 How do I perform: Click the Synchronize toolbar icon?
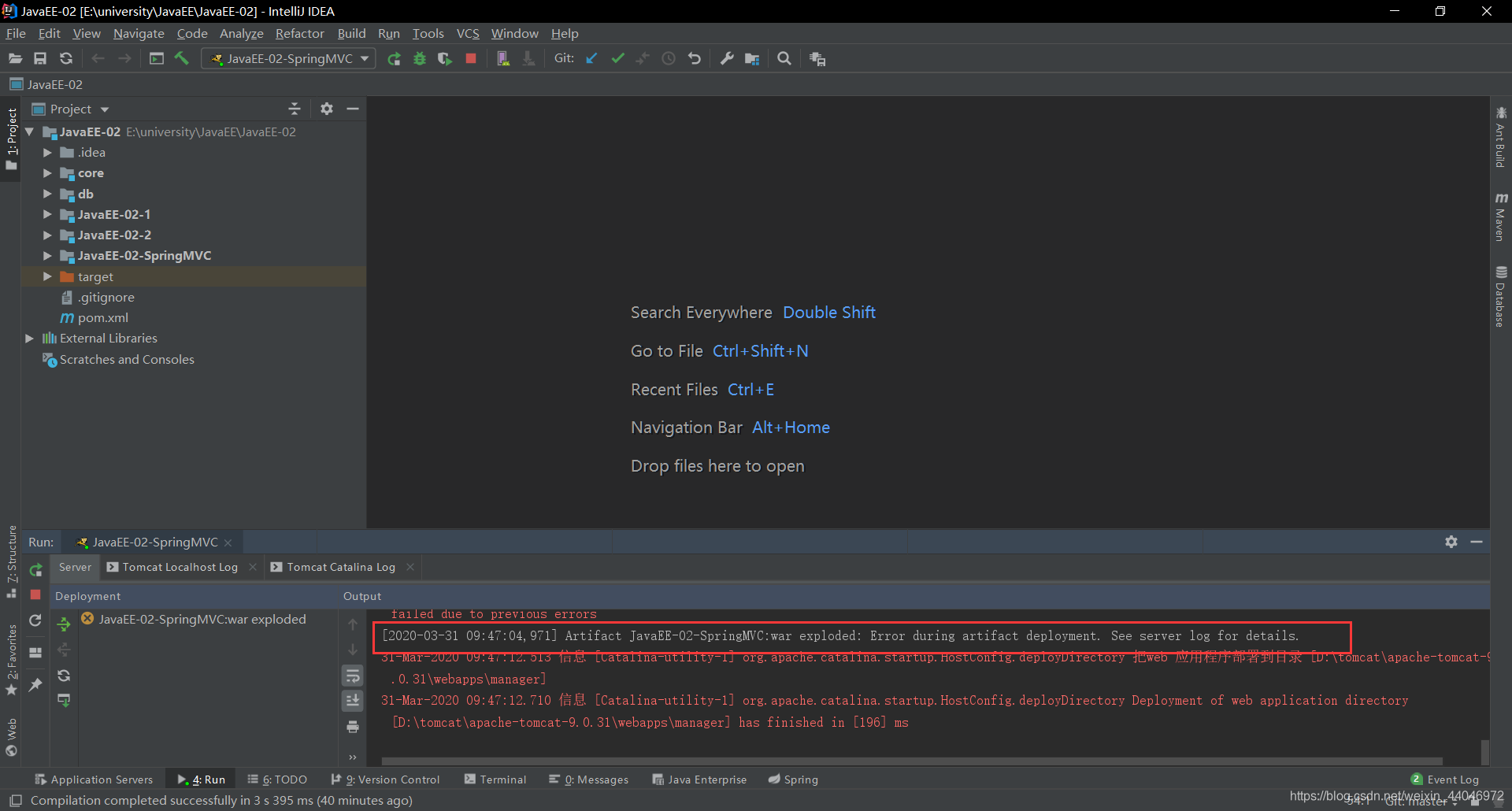click(66, 58)
